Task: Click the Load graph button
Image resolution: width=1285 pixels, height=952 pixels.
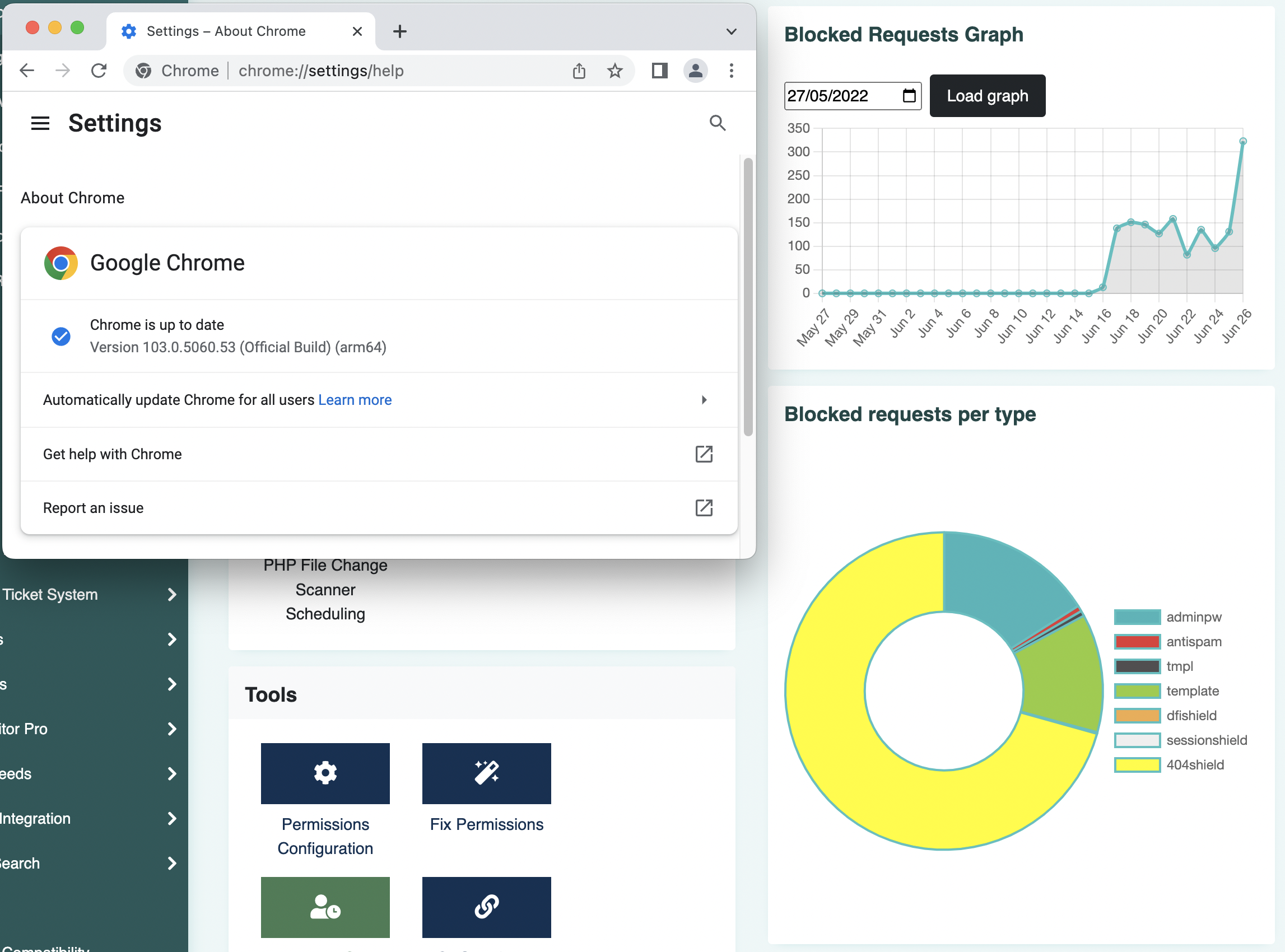Action: [x=987, y=96]
